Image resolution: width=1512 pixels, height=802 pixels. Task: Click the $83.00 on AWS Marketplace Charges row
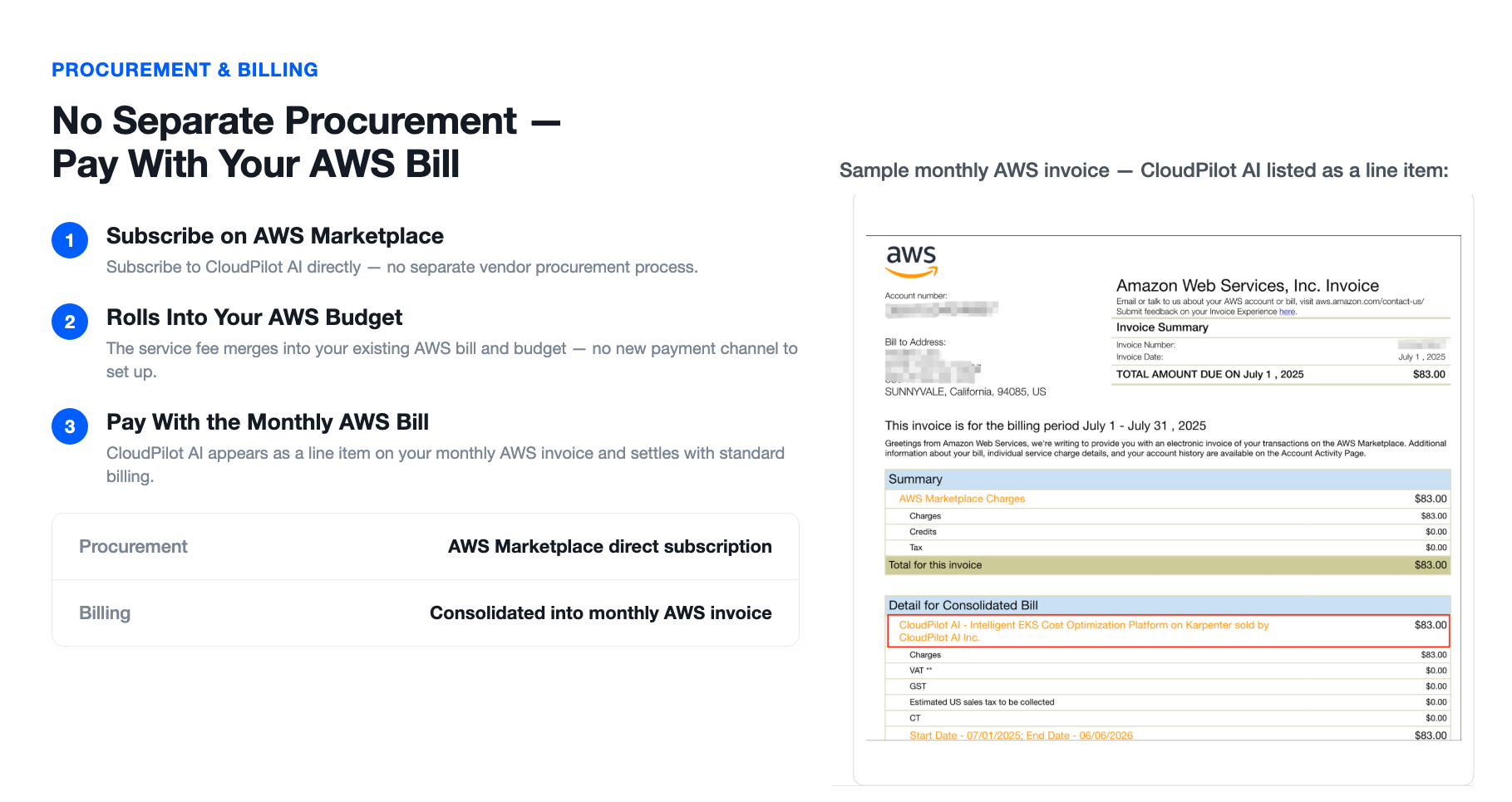(x=1431, y=499)
